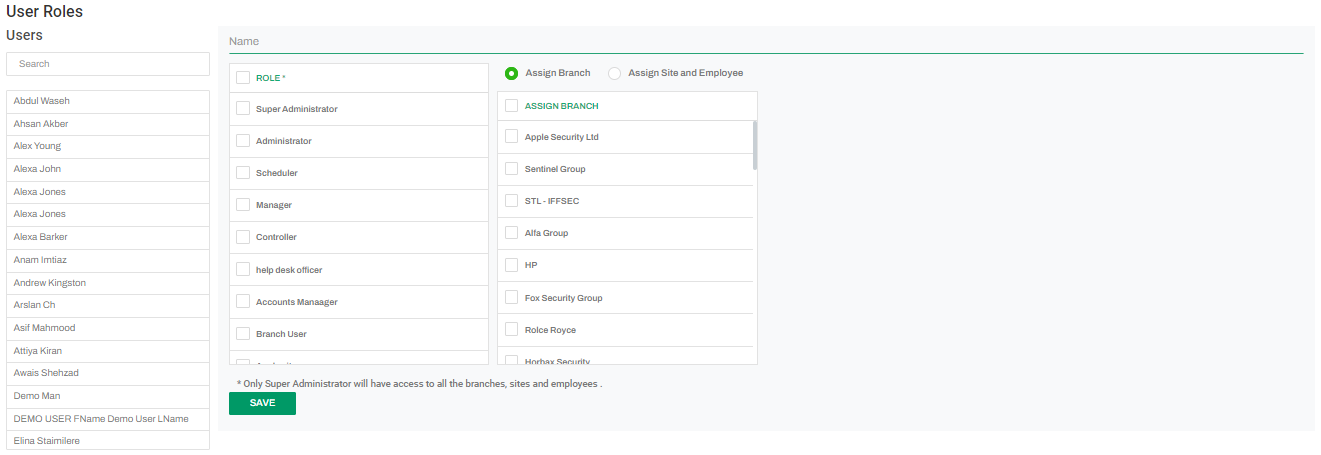Select all branches via ASSIGN BRANCH checkbox
Image resolution: width=1321 pixels, height=455 pixels.
511,105
